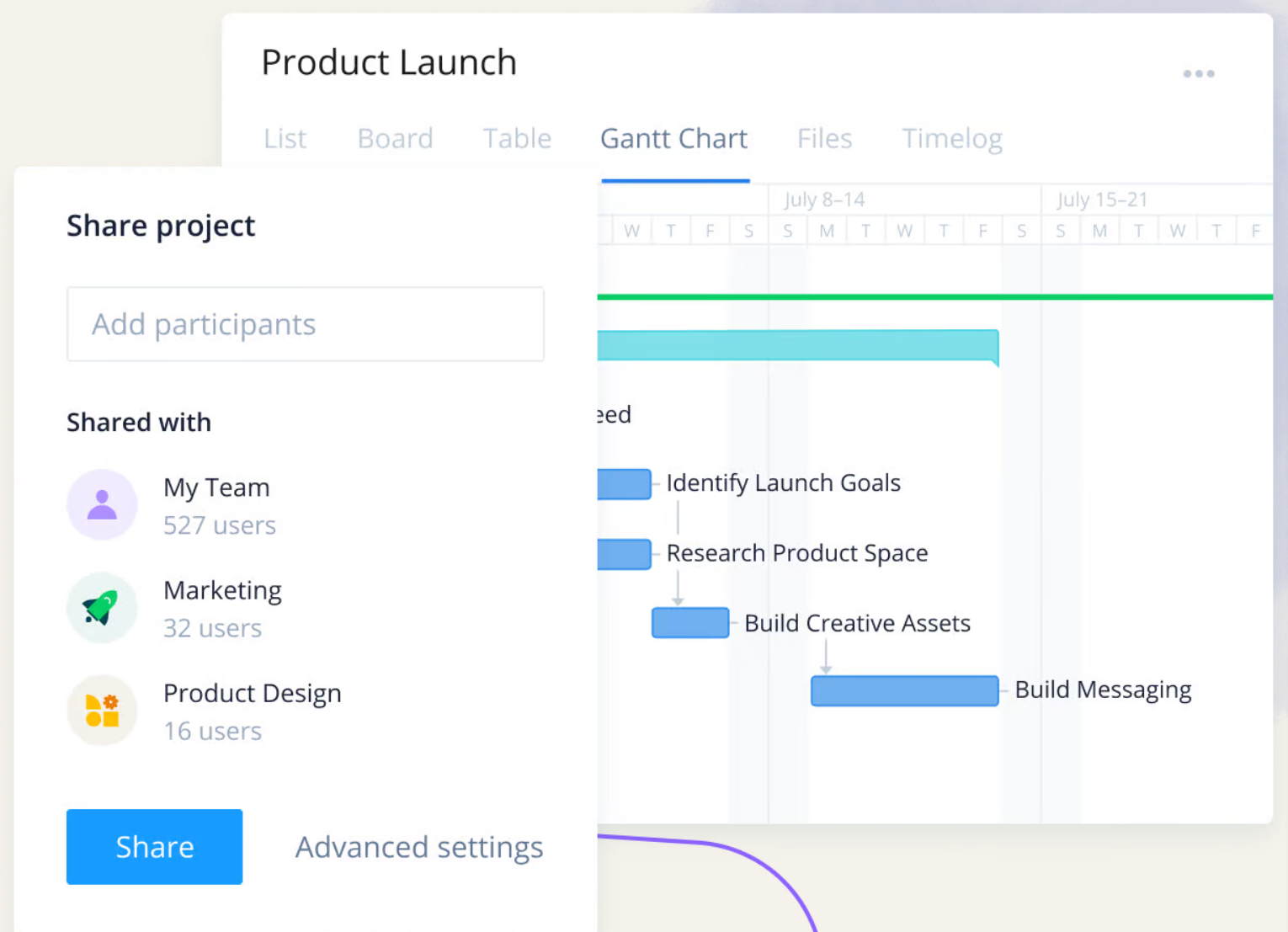Click the My Team group name

tap(216, 487)
